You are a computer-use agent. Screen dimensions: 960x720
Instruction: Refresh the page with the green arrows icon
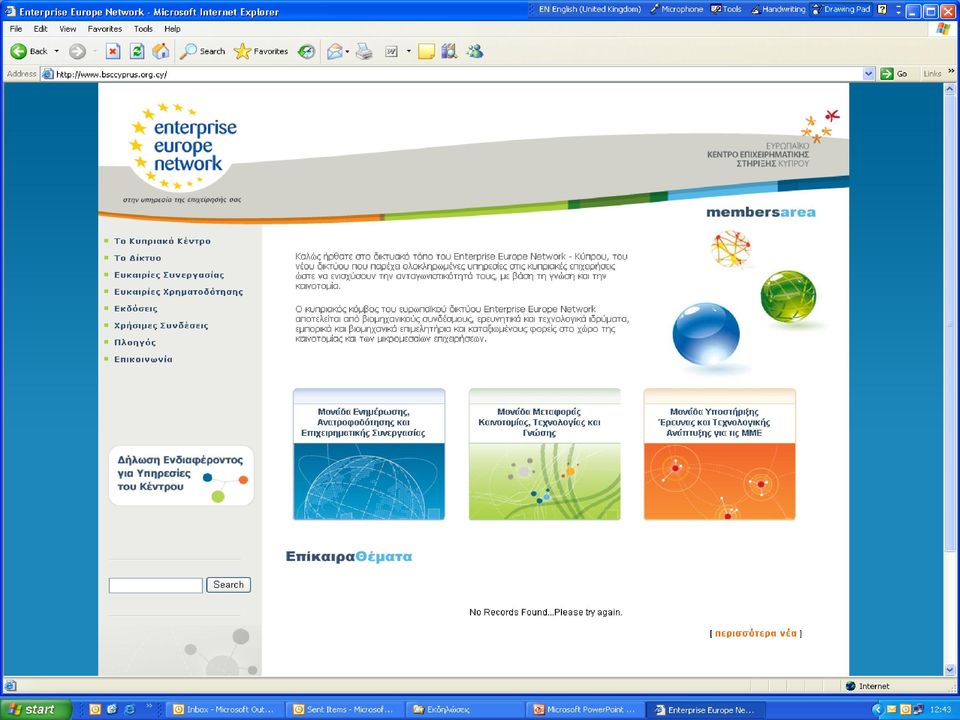(137, 51)
